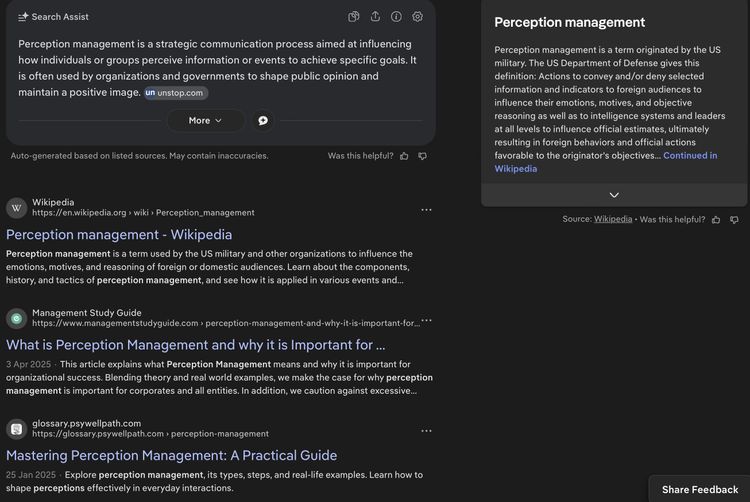Open more options for psywellpath result
750x502 pixels.
(426, 431)
